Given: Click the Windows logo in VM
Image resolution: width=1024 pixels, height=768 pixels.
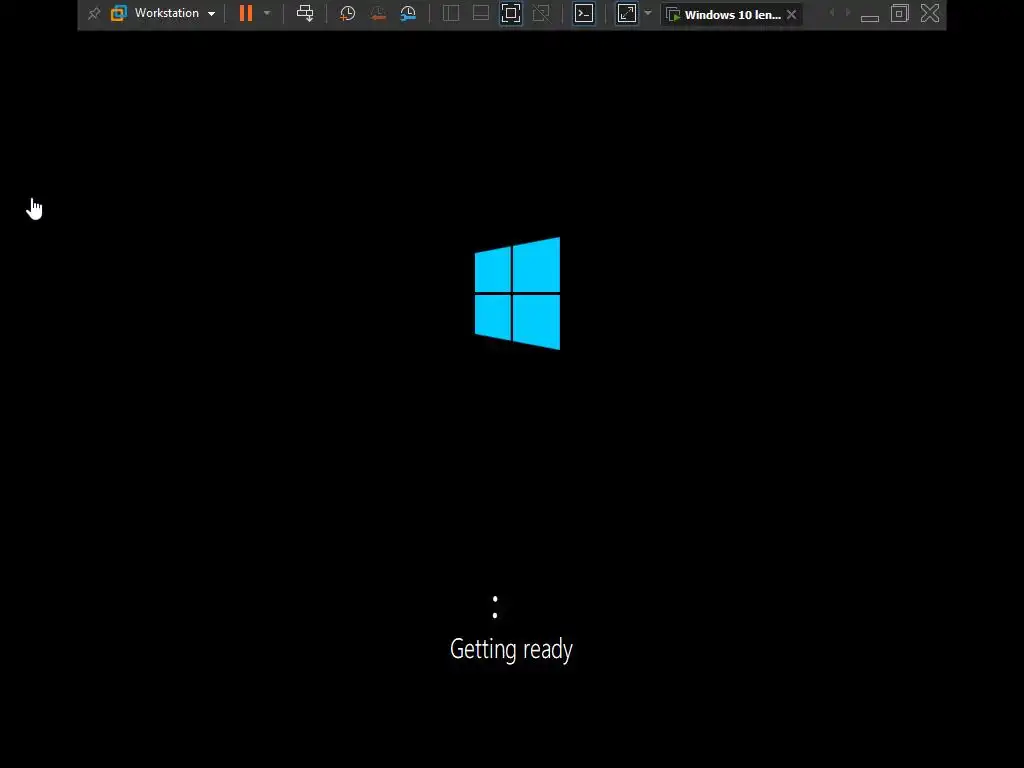Looking at the screenshot, I should [517, 293].
